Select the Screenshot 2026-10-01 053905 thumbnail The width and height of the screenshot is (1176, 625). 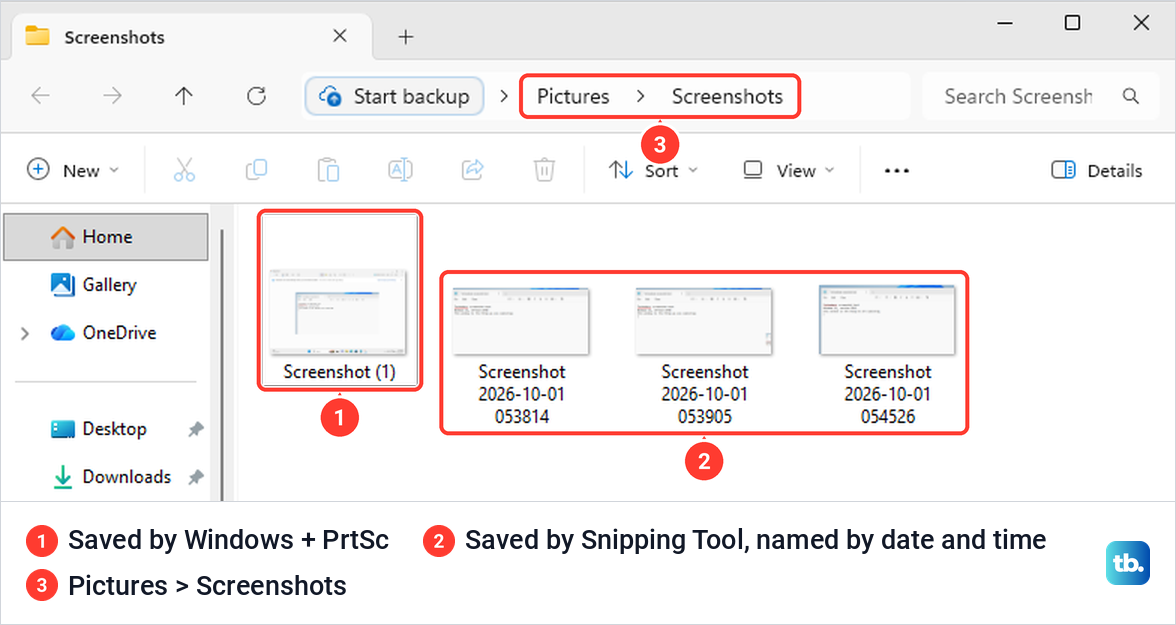tap(704, 320)
